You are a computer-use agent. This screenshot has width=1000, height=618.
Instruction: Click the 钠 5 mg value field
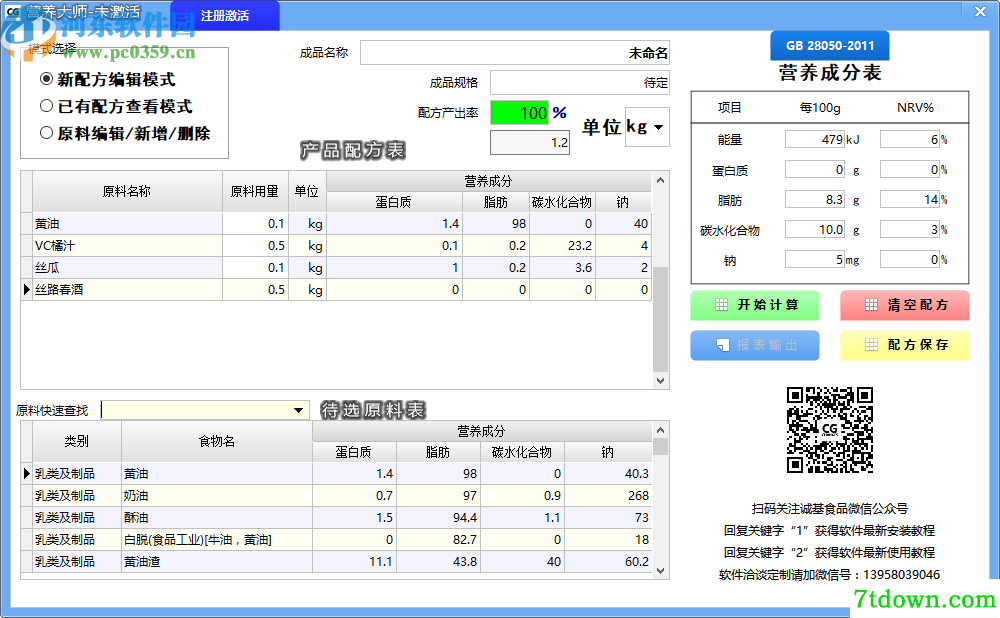815,260
